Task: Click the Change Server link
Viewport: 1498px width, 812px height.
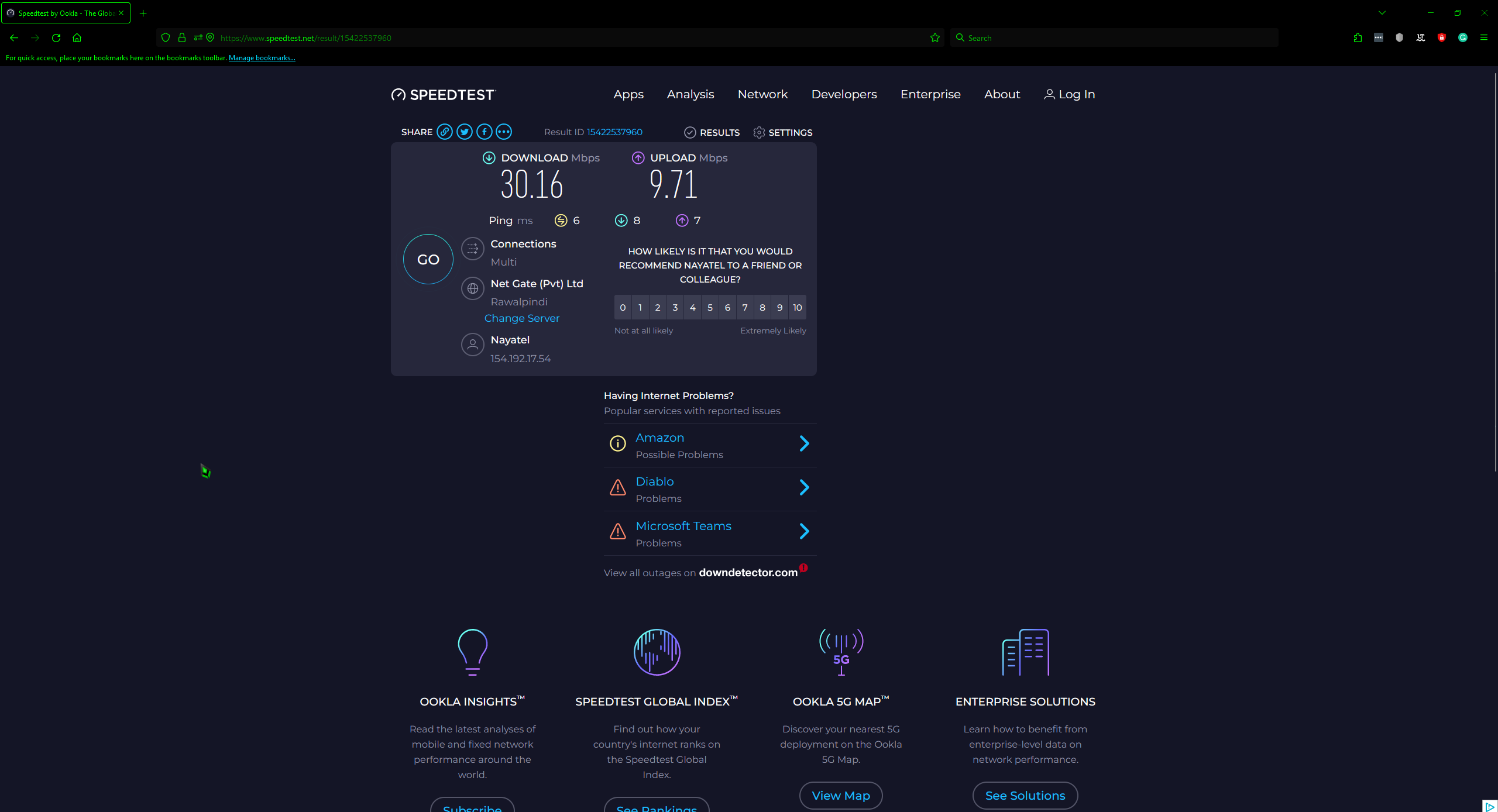Action: coord(522,318)
